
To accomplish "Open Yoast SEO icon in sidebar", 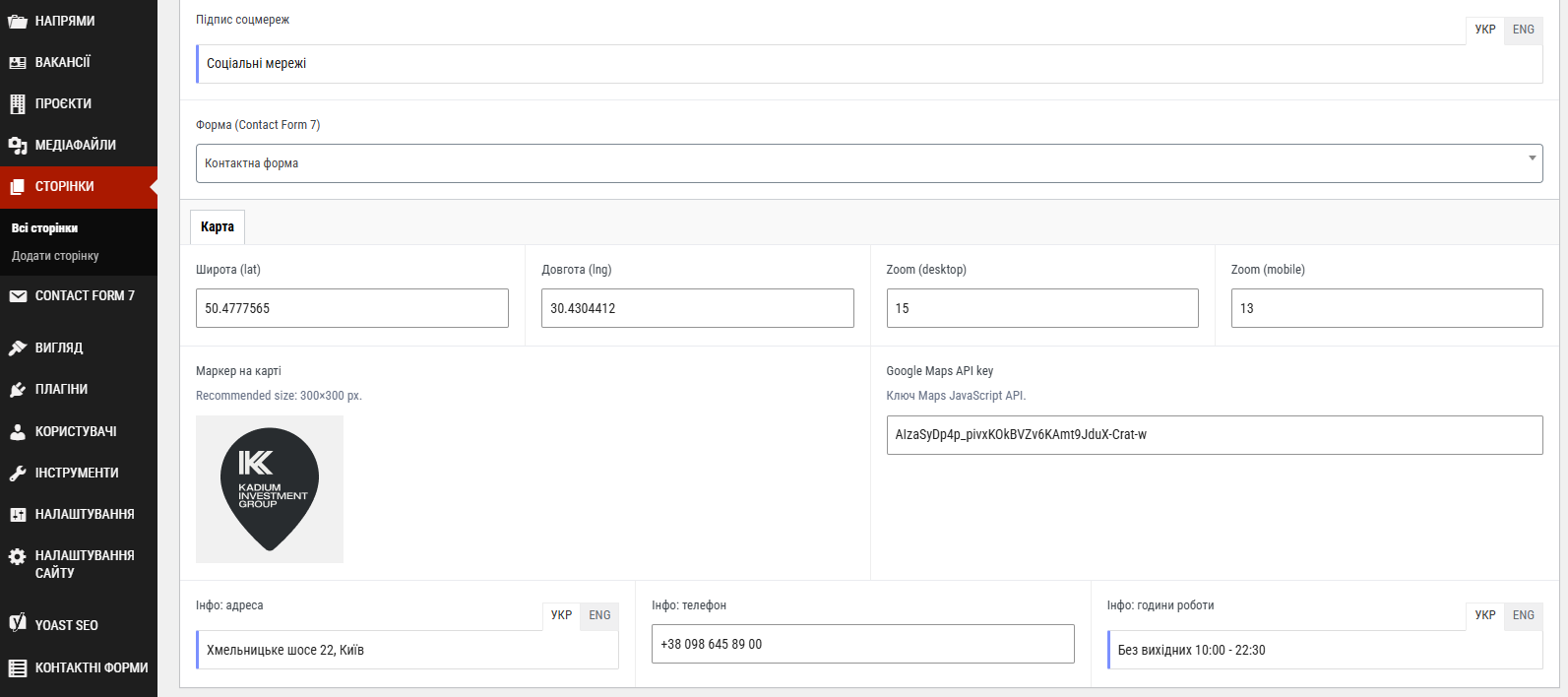I will pyautogui.click(x=18, y=622).
